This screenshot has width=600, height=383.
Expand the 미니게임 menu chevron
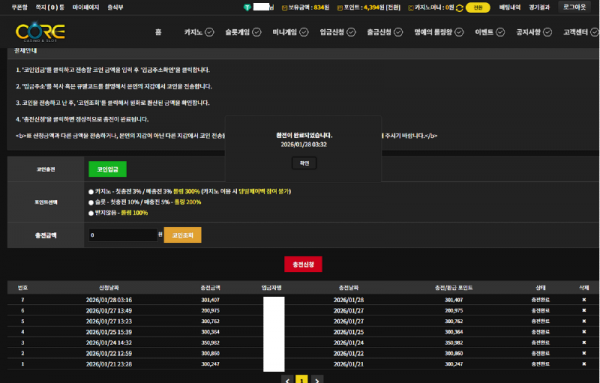304,33
